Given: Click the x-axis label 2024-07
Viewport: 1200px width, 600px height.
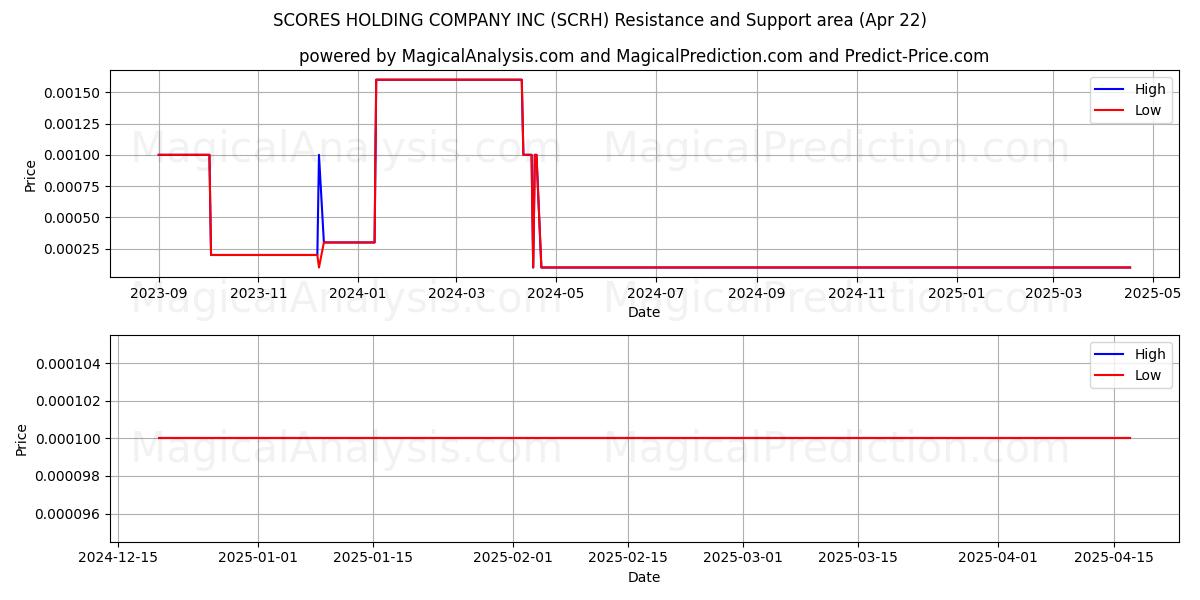Looking at the screenshot, I should click(x=656, y=293).
